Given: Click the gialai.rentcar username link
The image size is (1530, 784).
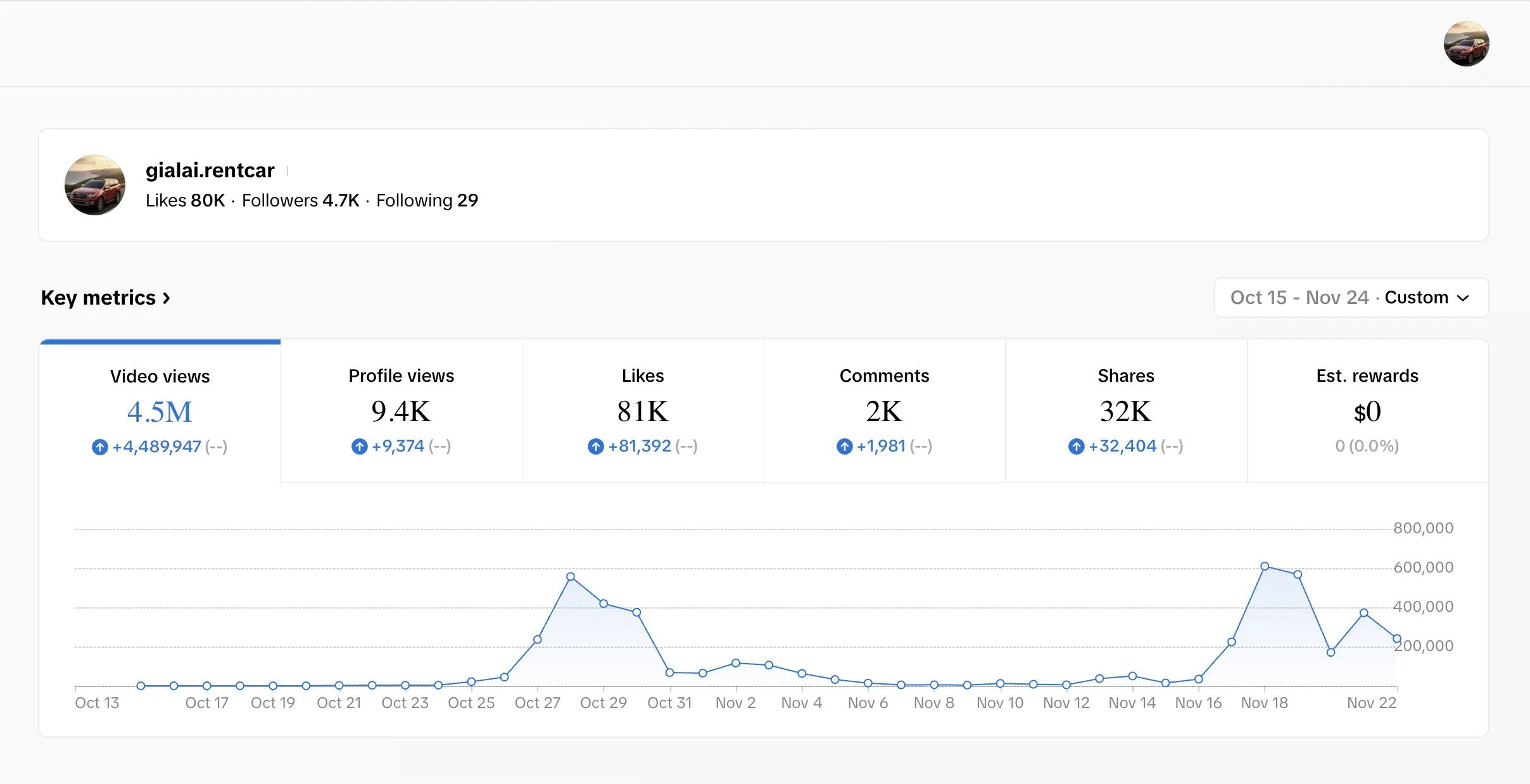Looking at the screenshot, I should (210, 170).
